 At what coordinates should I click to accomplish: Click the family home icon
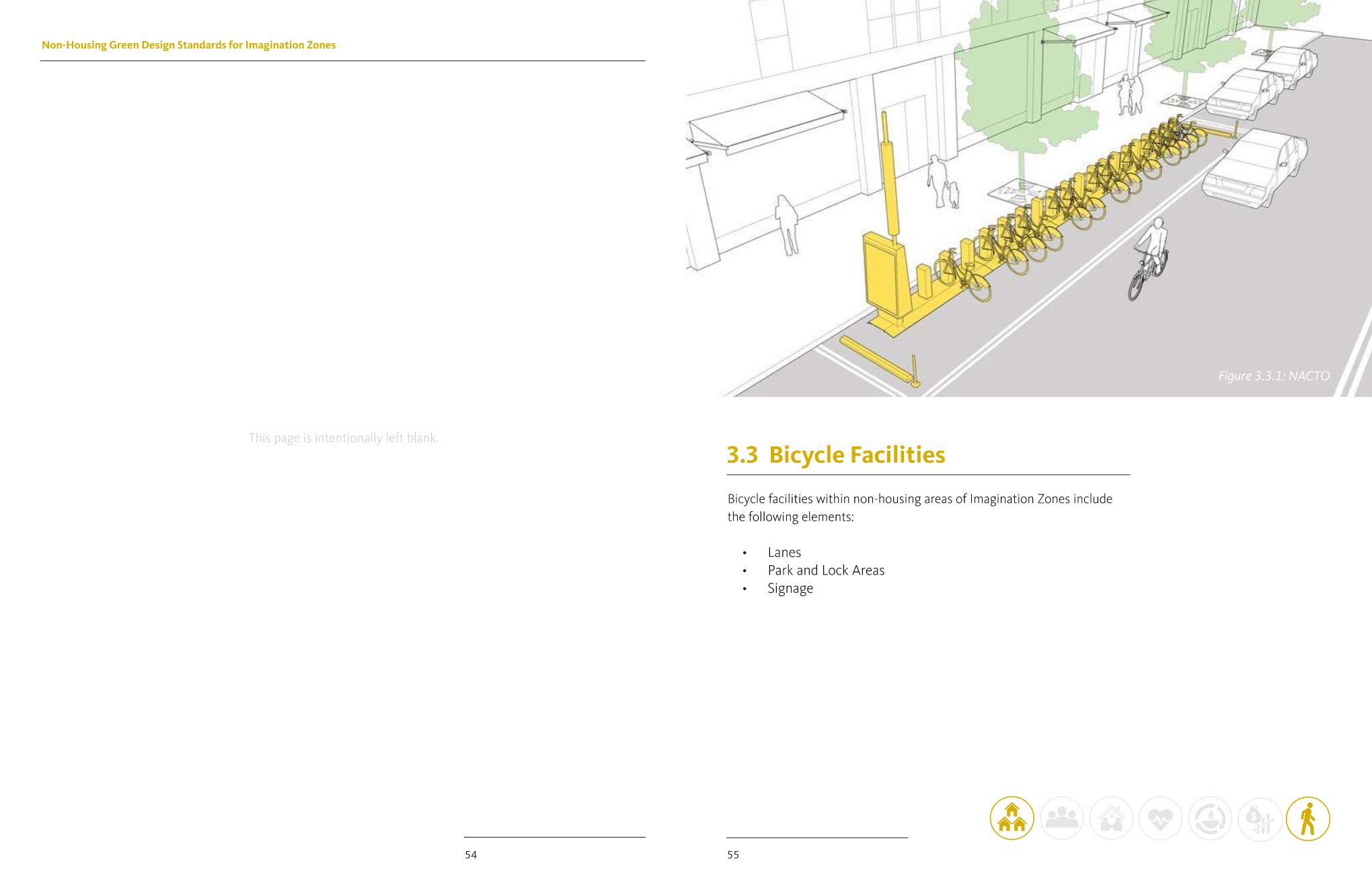click(x=1111, y=818)
